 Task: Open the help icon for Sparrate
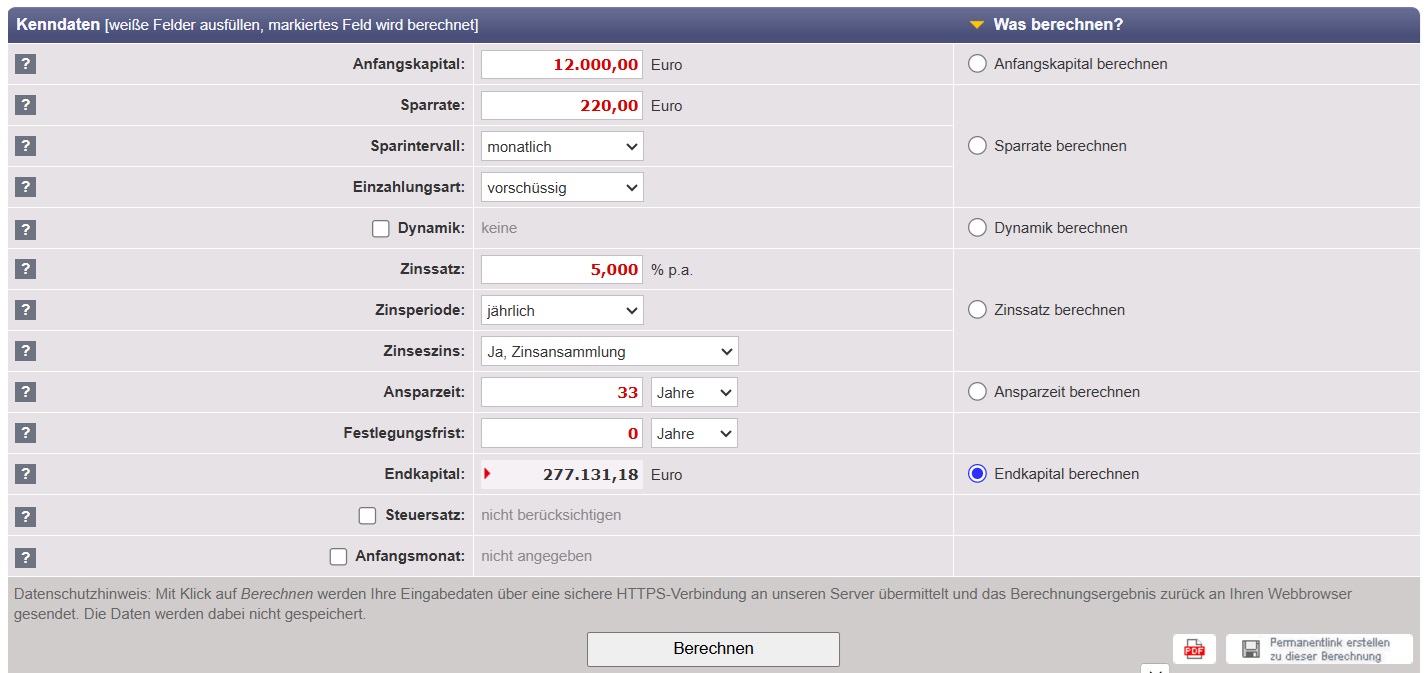click(26, 105)
